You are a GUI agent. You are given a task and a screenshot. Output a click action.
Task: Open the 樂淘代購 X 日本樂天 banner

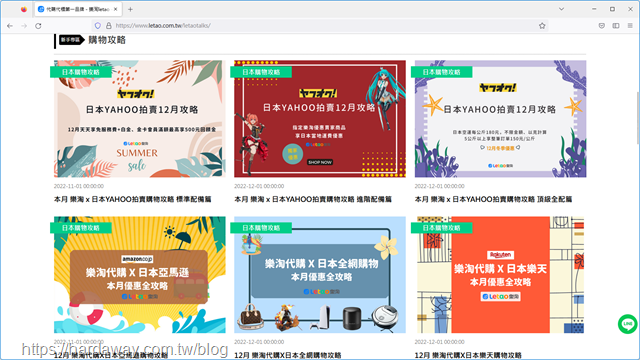tap(500, 275)
